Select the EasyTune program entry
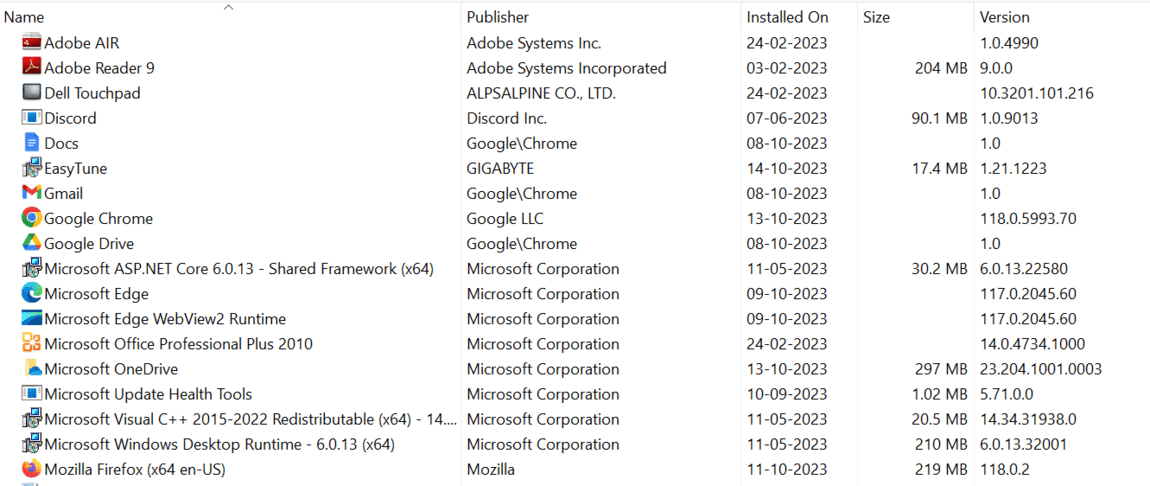This screenshot has width=1150, height=486. (575, 168)
